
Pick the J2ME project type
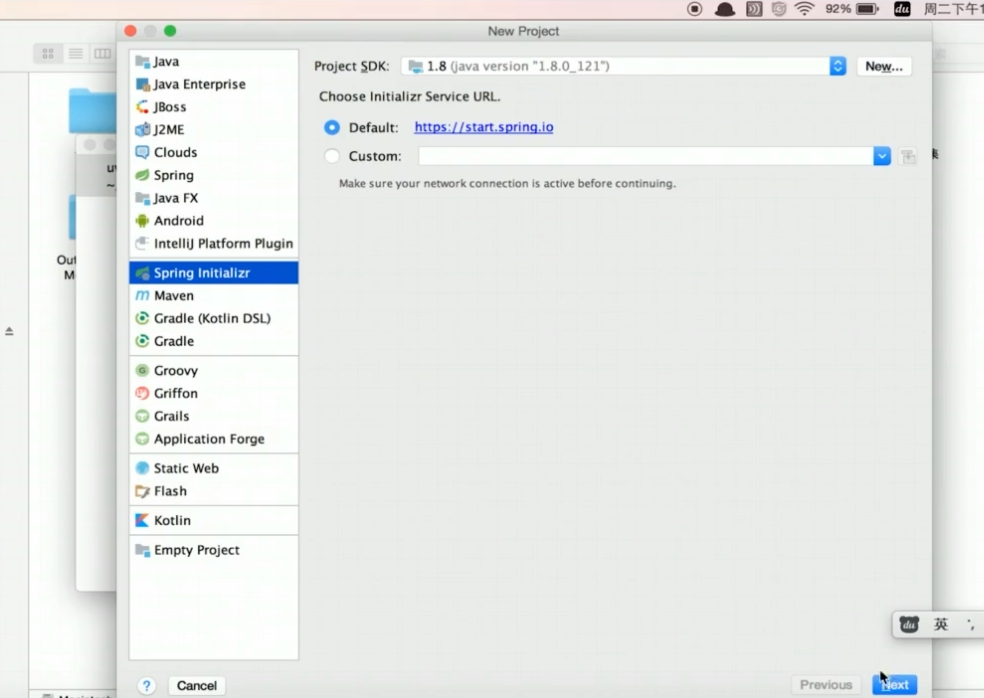(213, 129)
